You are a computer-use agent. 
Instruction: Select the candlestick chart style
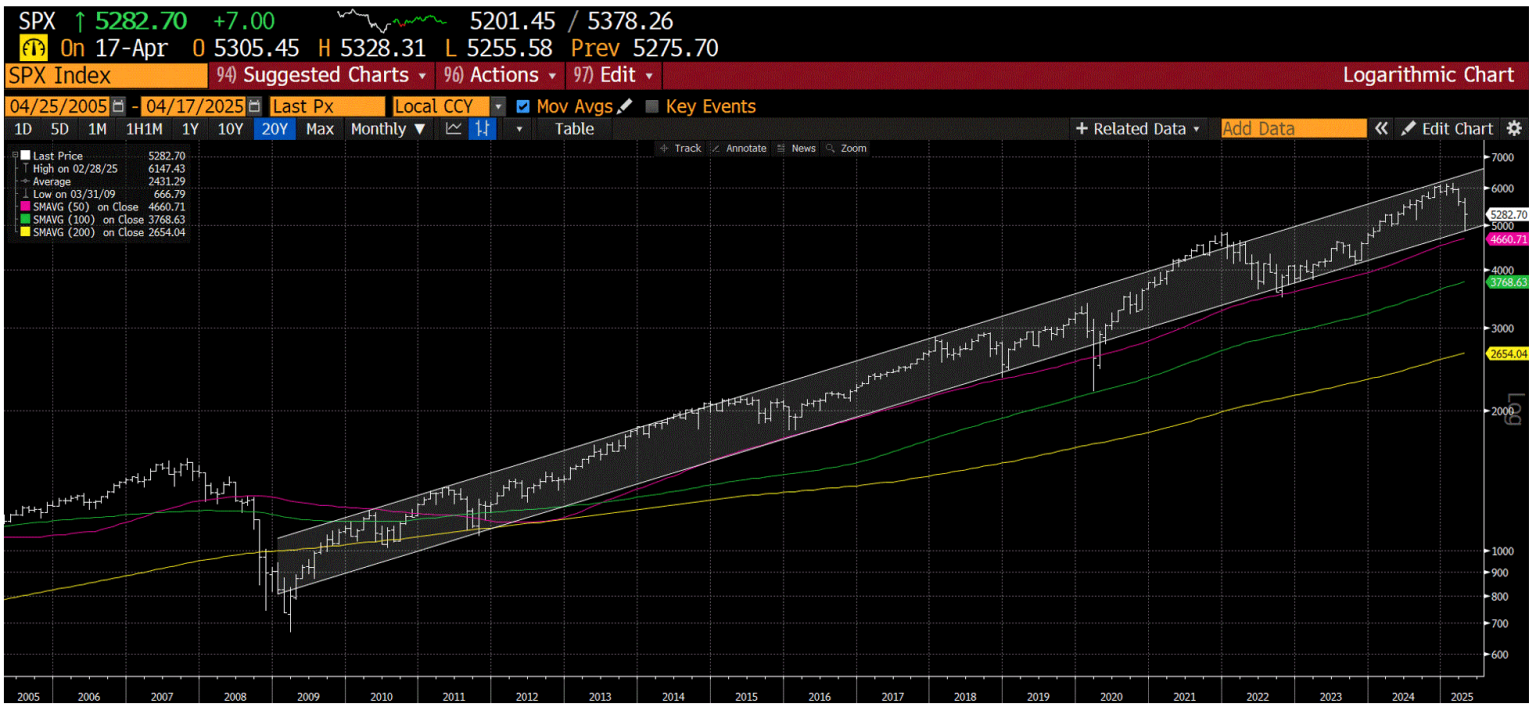482,129
